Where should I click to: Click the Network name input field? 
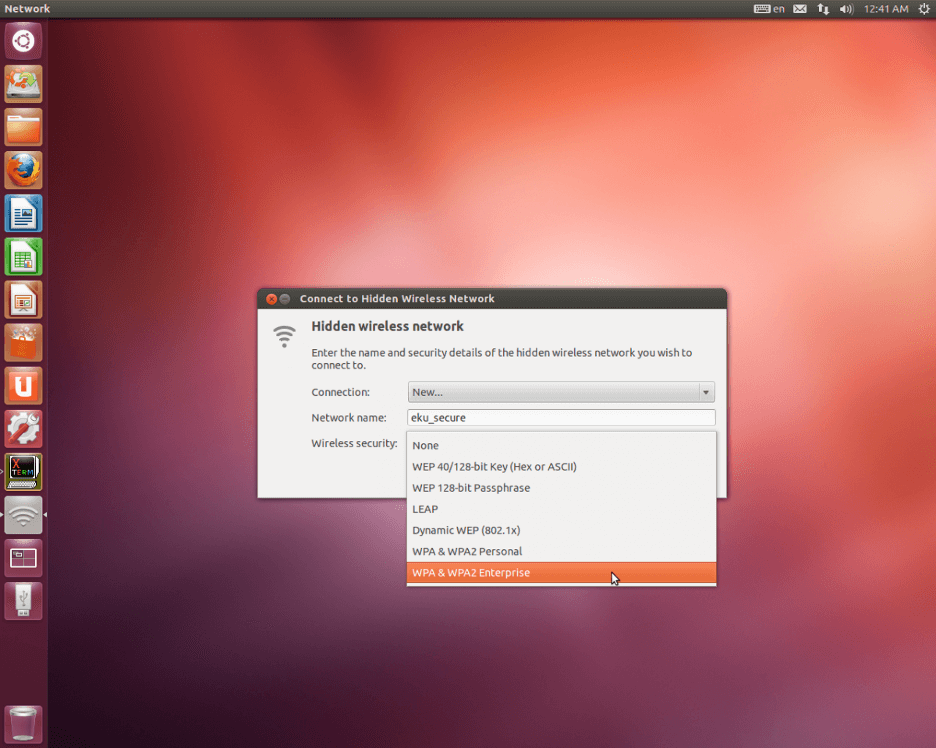click(561, 418)
